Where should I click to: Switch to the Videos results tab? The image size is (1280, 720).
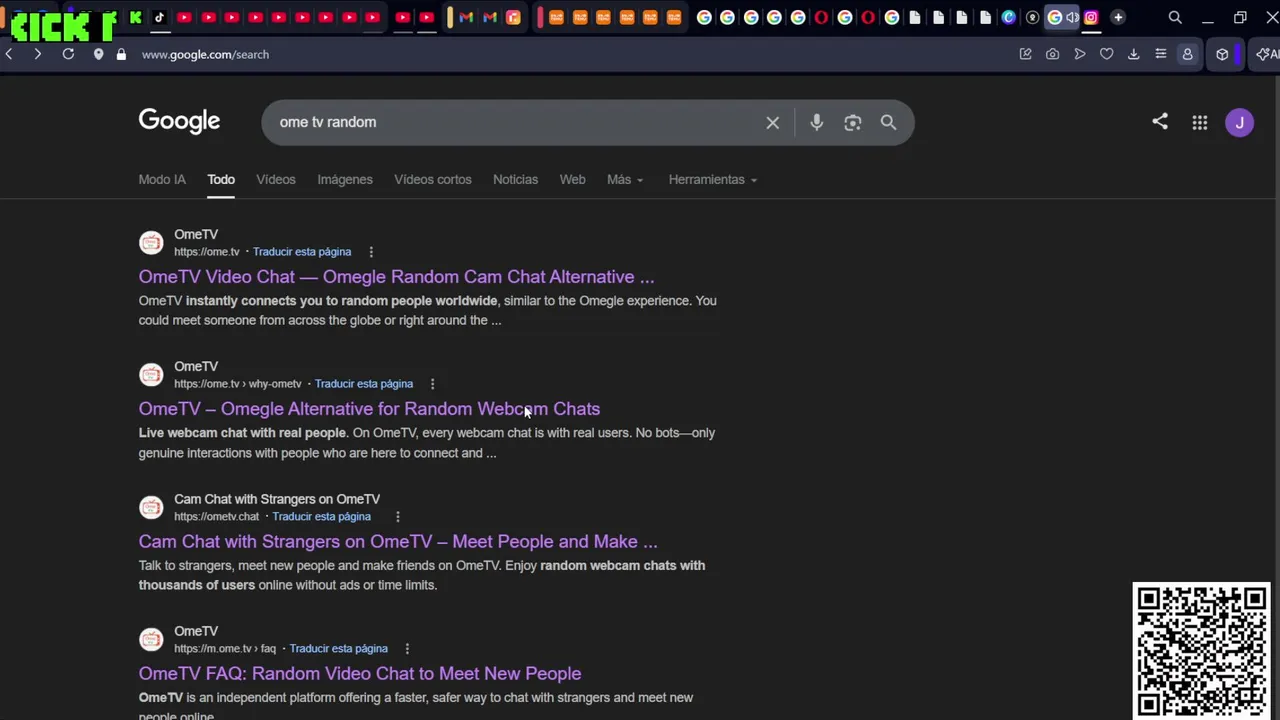[x=276, y=179]
